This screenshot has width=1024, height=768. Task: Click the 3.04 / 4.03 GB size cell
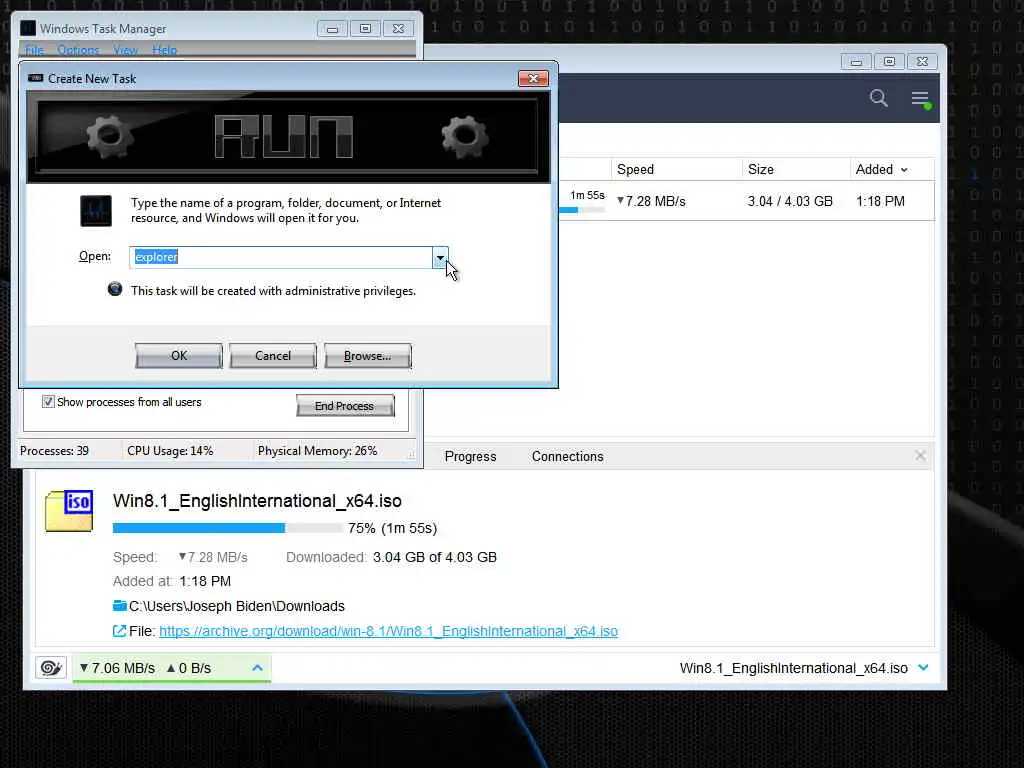pos(790,201)
